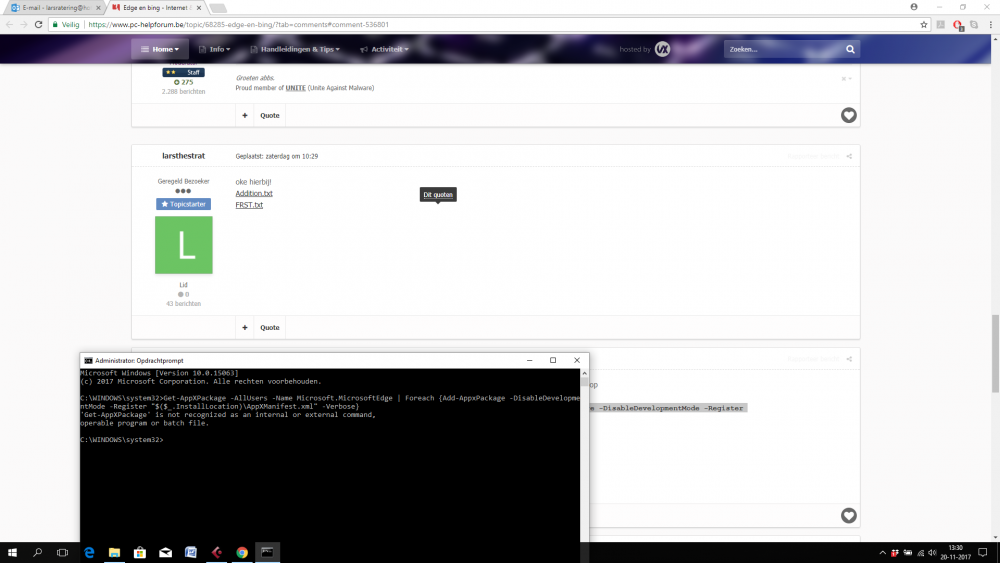Quote the staff member's post

click(x=270, y=115)
